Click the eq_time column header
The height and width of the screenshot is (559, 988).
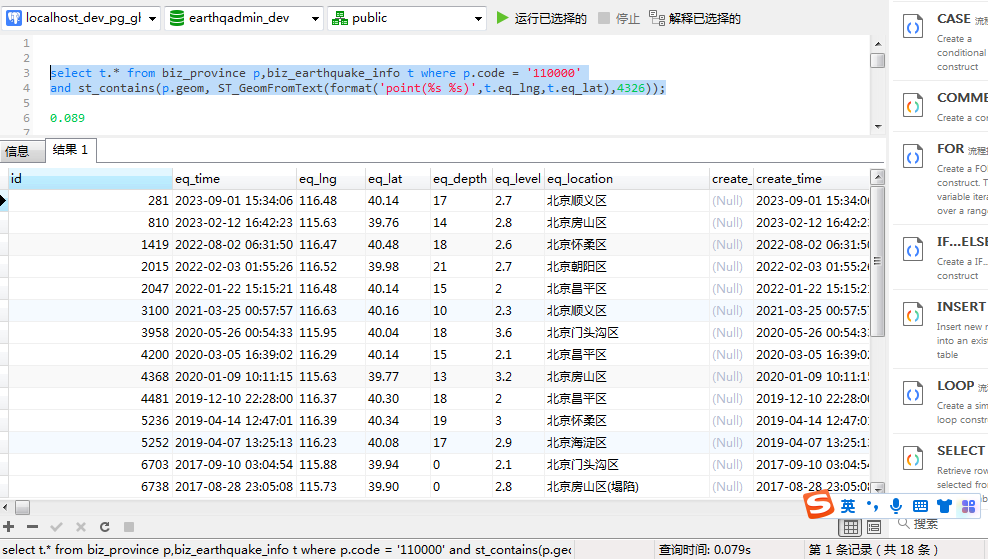[234, 178]
